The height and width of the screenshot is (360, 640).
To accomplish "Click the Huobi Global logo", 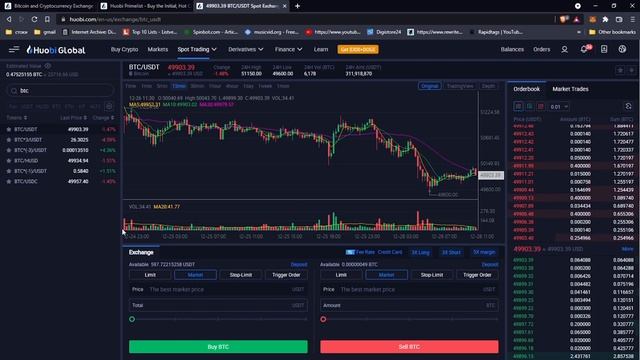I will [56, 50].
